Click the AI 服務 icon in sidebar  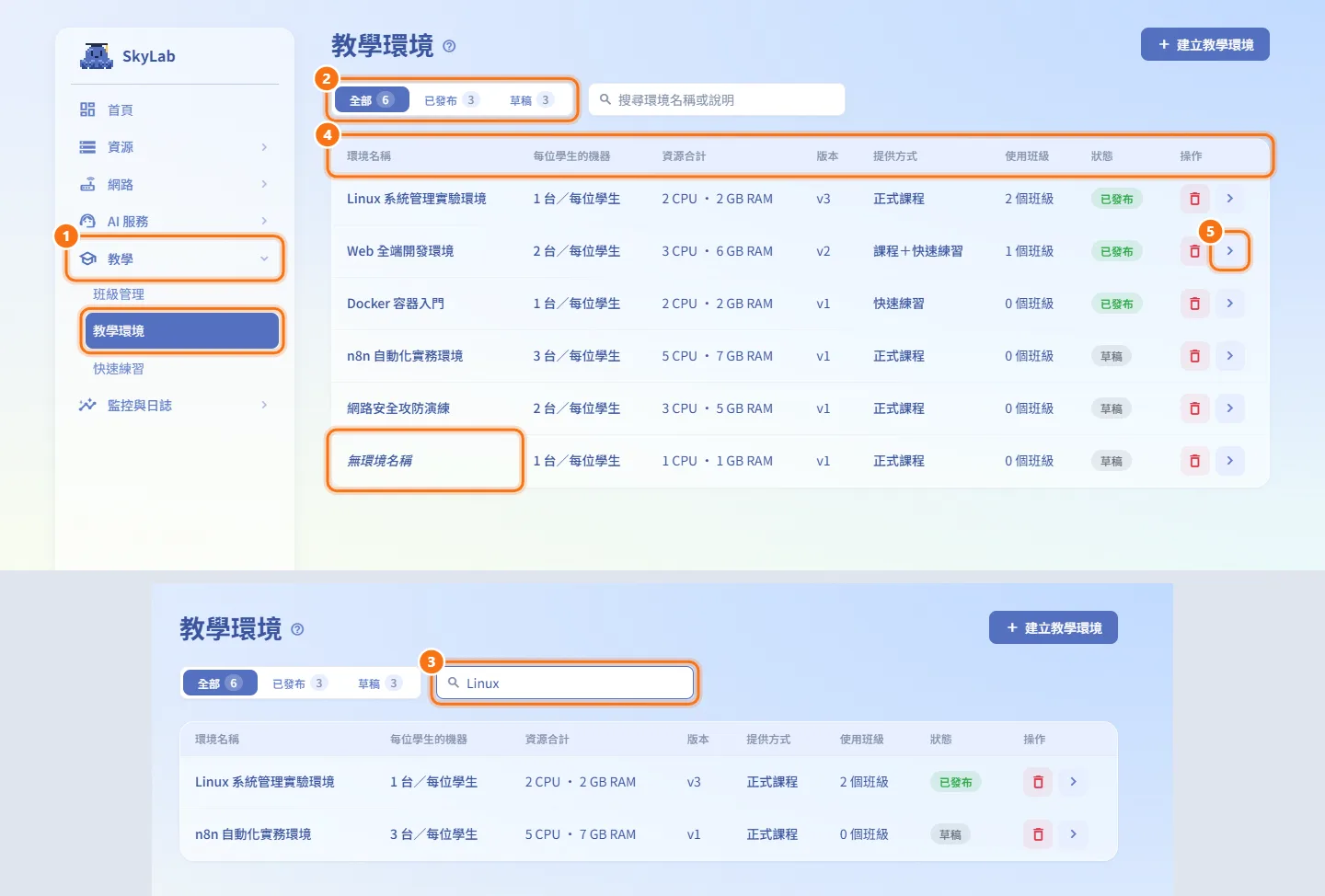(87, 221)
